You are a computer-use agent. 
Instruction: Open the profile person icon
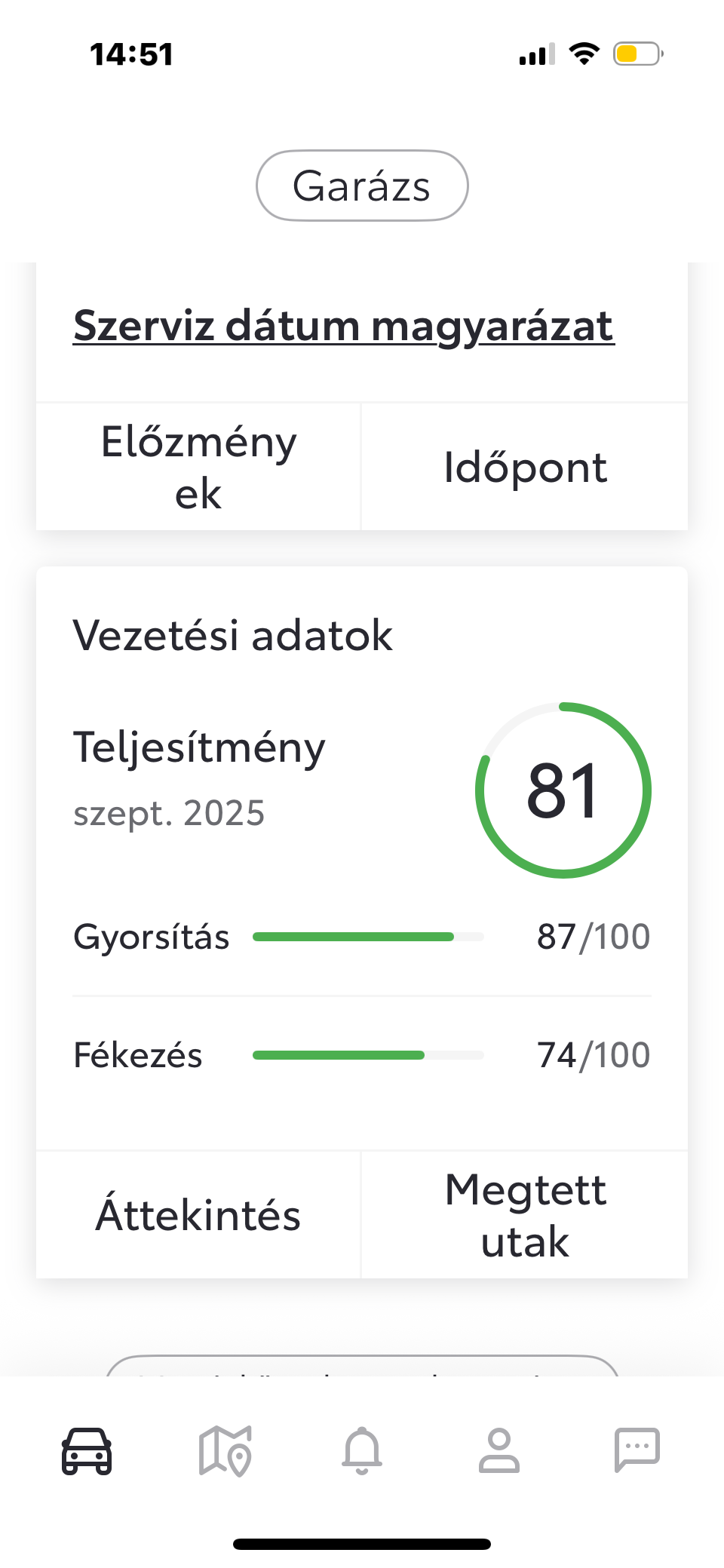(x=499, y=1450)
